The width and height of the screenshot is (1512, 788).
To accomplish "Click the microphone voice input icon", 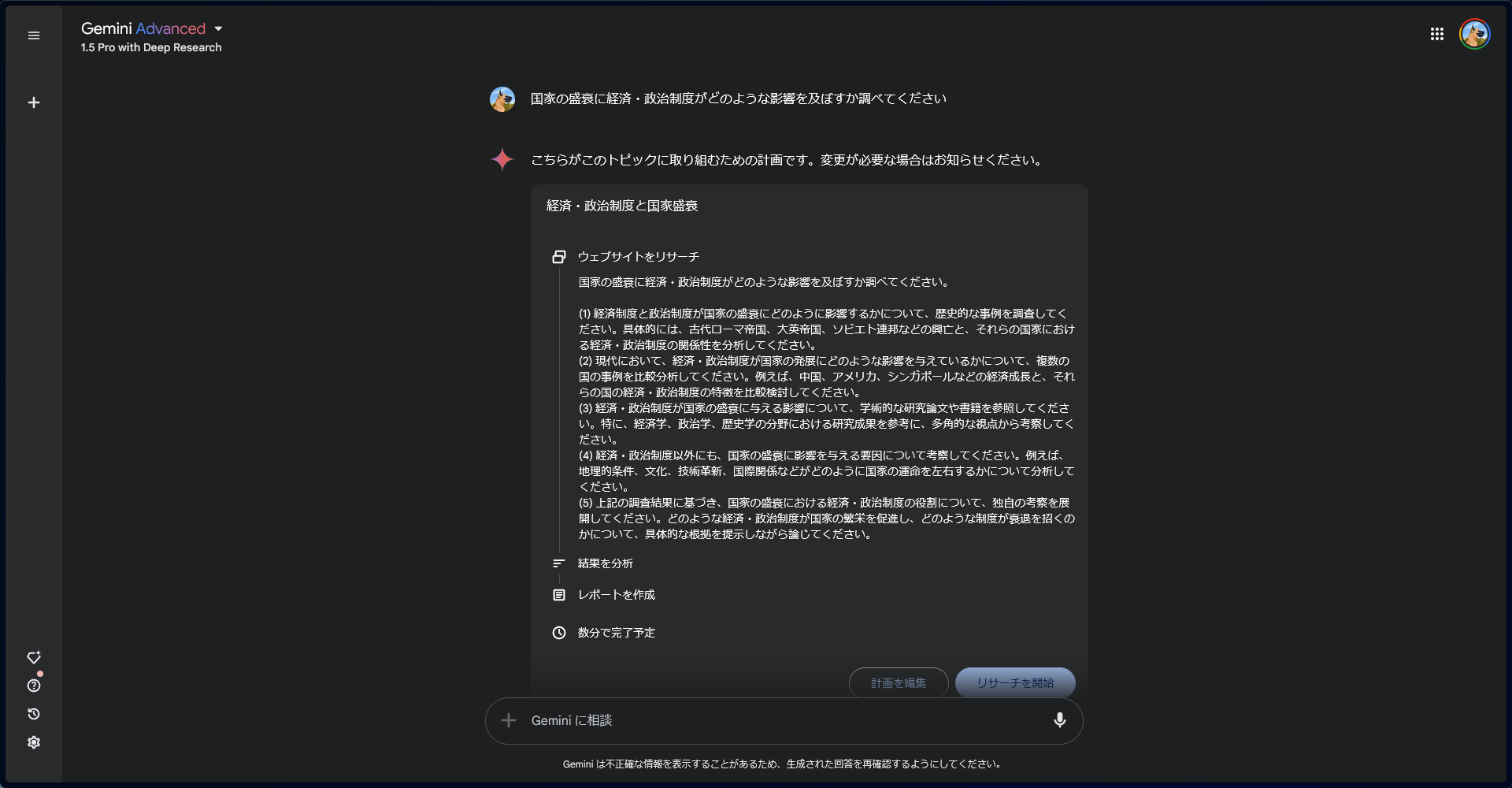I will tap(1060, 720).
